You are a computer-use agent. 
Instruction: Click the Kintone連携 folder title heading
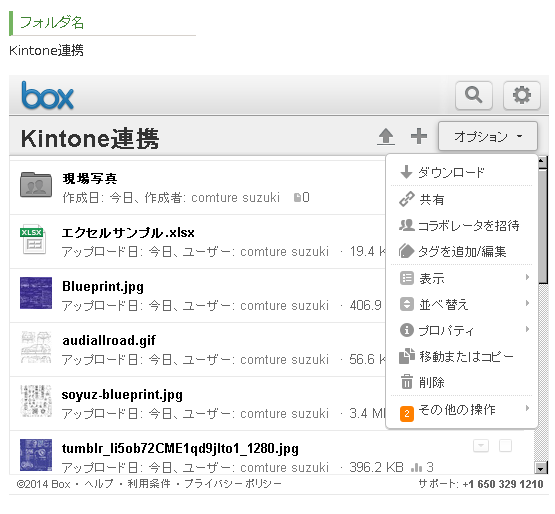tap(90, 138)
